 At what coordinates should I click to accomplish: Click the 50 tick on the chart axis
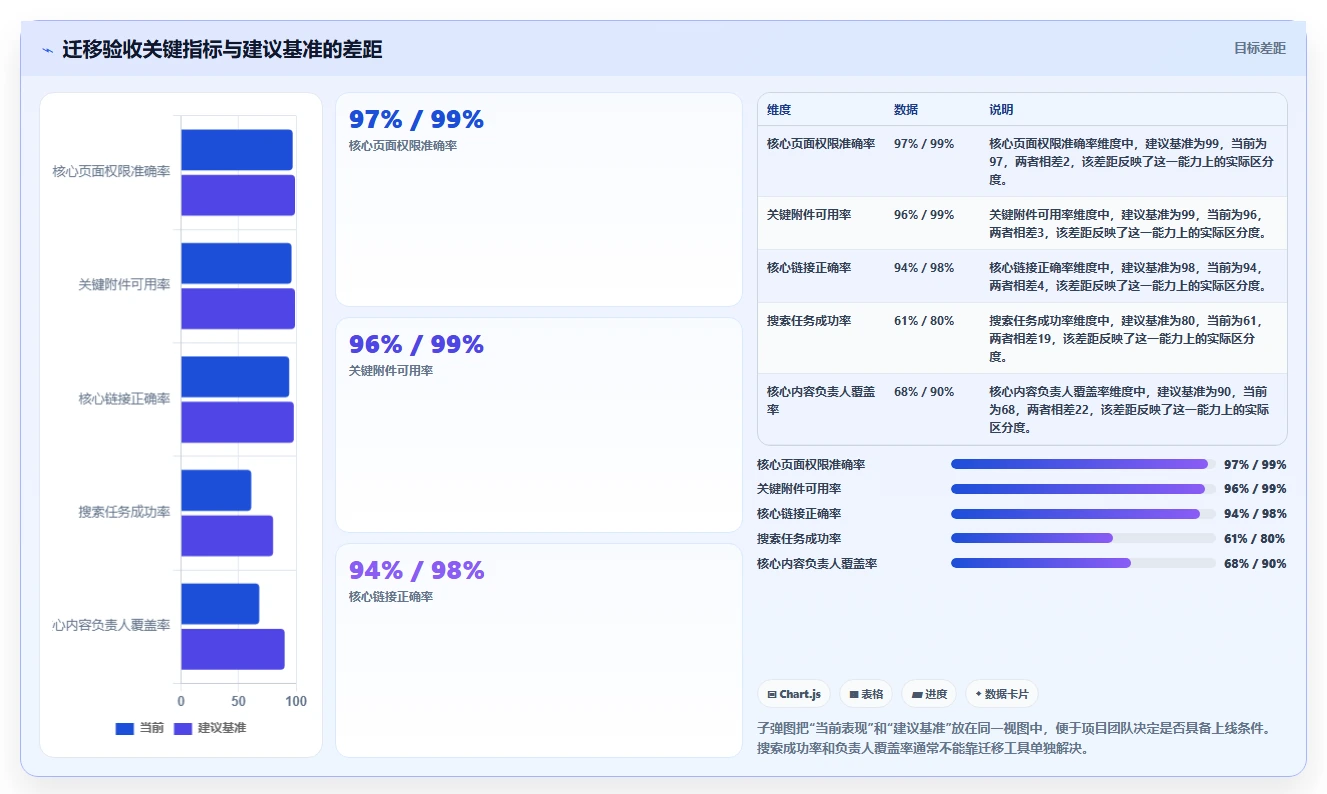pos(238,702)
